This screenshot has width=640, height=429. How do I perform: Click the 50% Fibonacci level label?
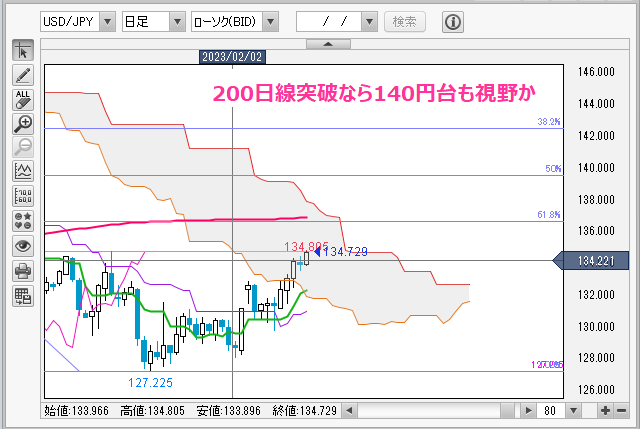[553, 169]
